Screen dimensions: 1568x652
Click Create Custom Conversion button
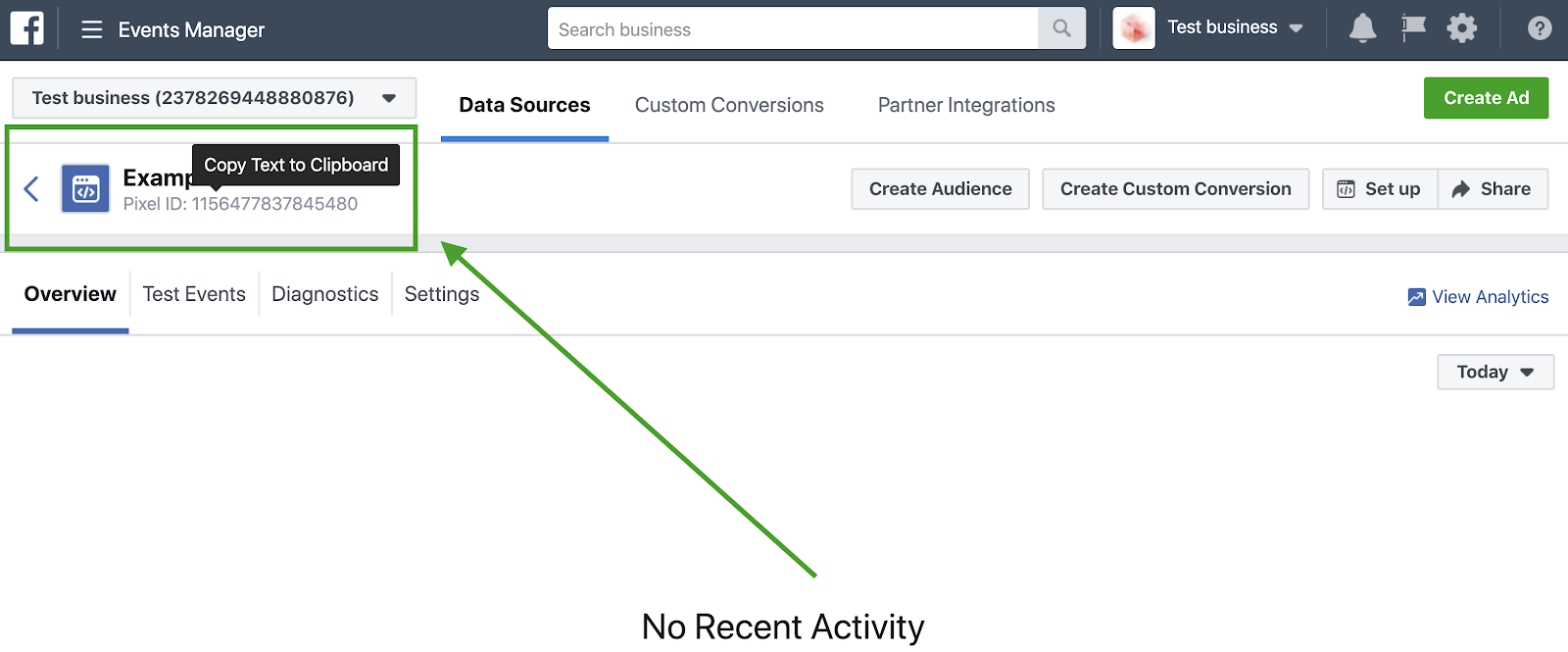tap(1175, 189)
